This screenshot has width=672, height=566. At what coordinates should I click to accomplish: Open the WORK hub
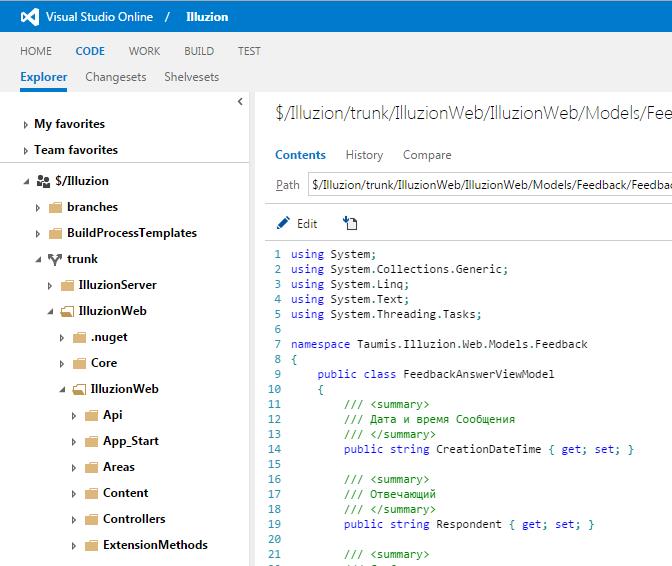pos(144,51)
